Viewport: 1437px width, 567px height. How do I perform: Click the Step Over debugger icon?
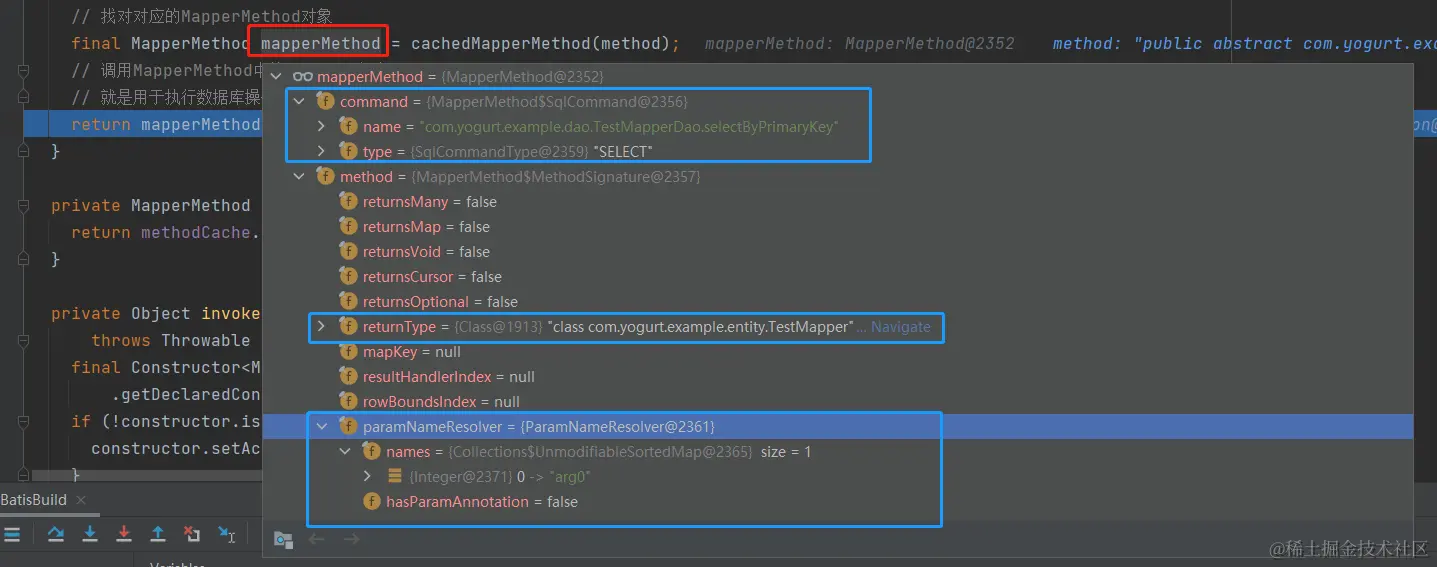(56, 535)
